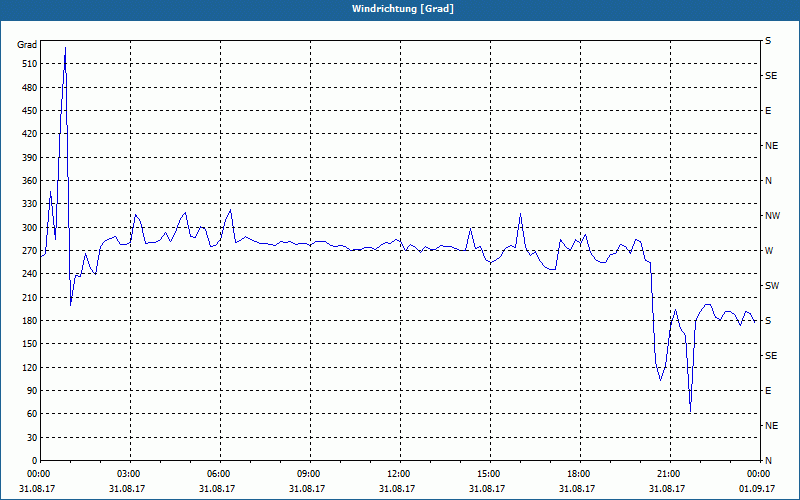800x500 pixels.
Task: Click the 'Grad' unit label on the y-axis
Action: pos(27,45)
